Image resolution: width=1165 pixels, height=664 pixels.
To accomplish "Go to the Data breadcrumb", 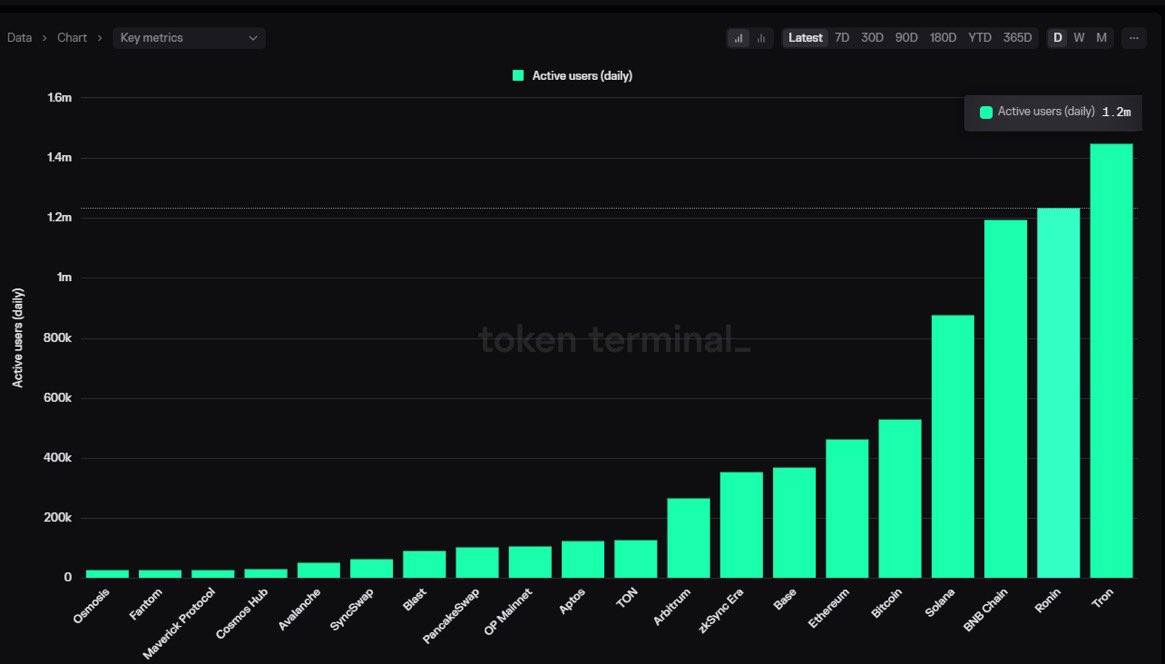I will pyautogui.click(x=19, y=38).
